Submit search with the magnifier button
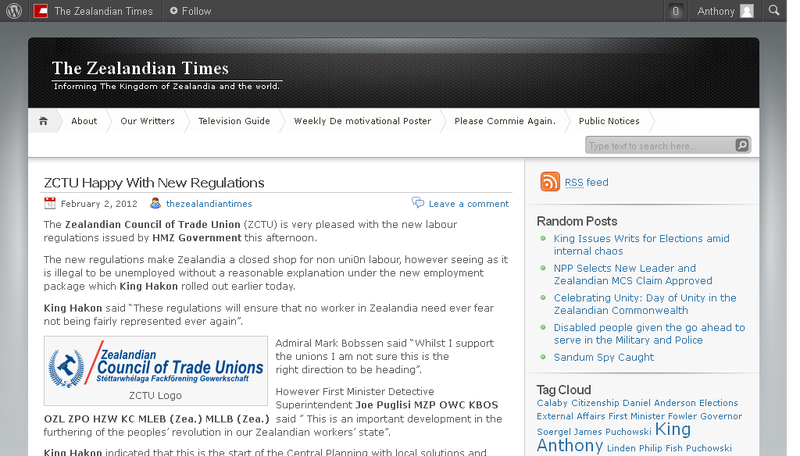The height and width of the screenshot is (456, 800). pos(742,145)
